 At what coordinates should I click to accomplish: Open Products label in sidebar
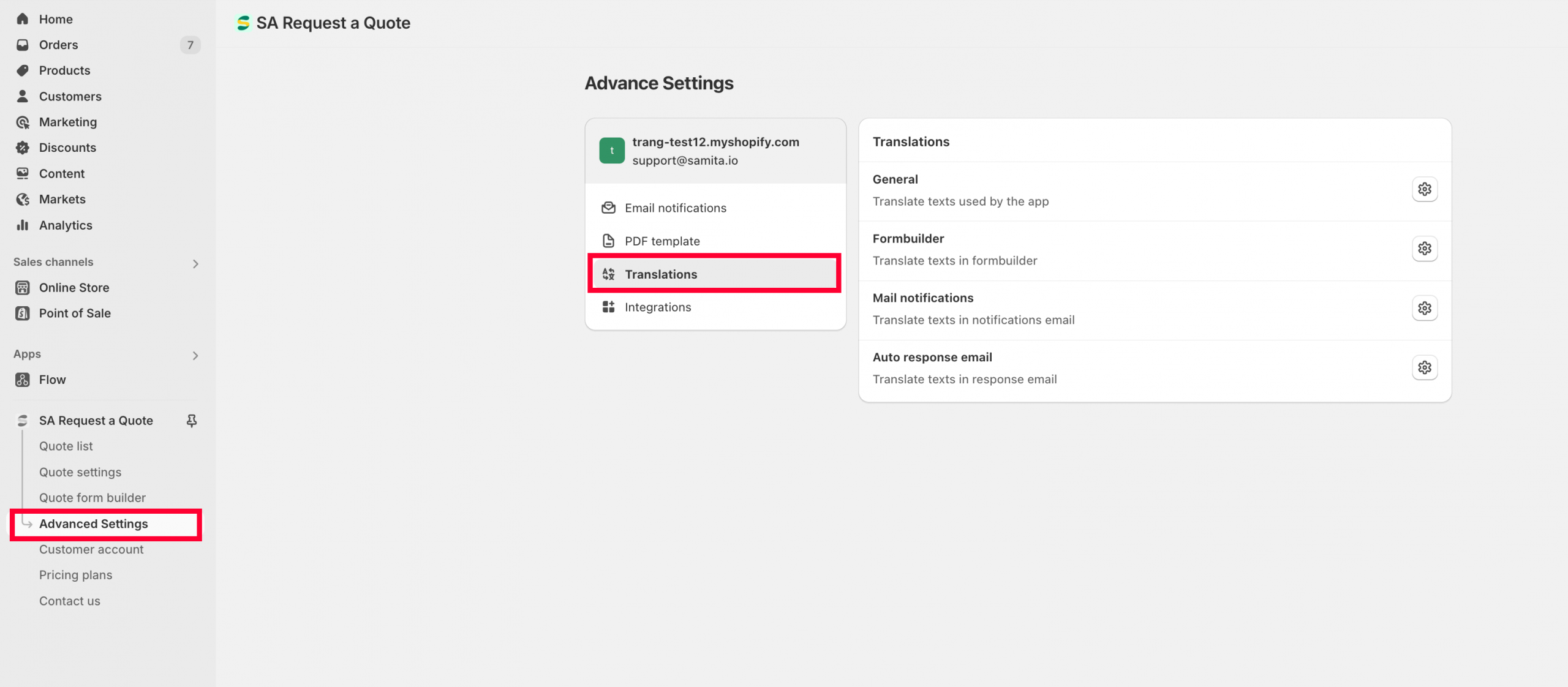pyautogui.click(x=65, y=70)
